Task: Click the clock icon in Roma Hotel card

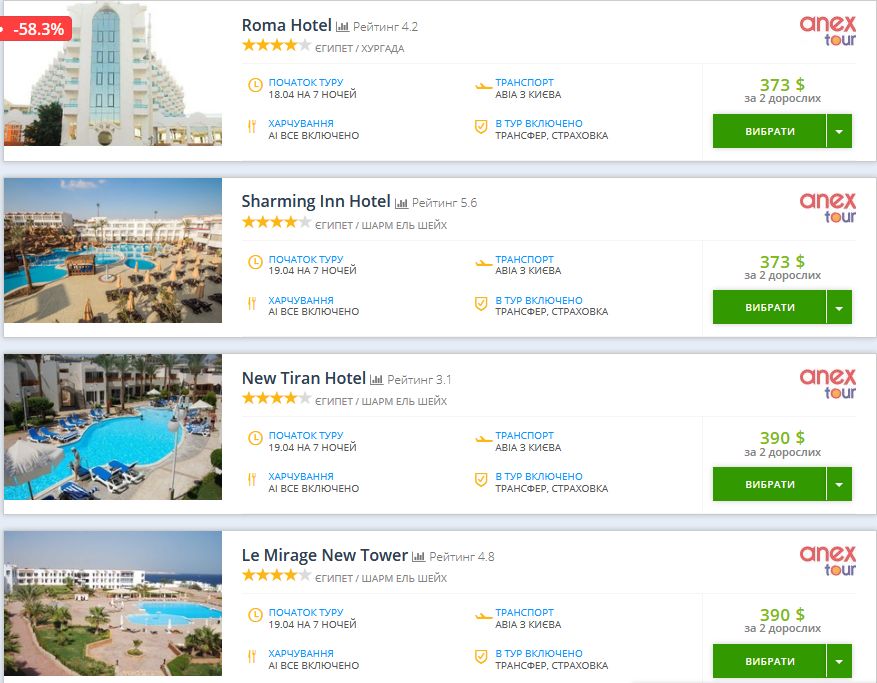Action: point(254,87)
